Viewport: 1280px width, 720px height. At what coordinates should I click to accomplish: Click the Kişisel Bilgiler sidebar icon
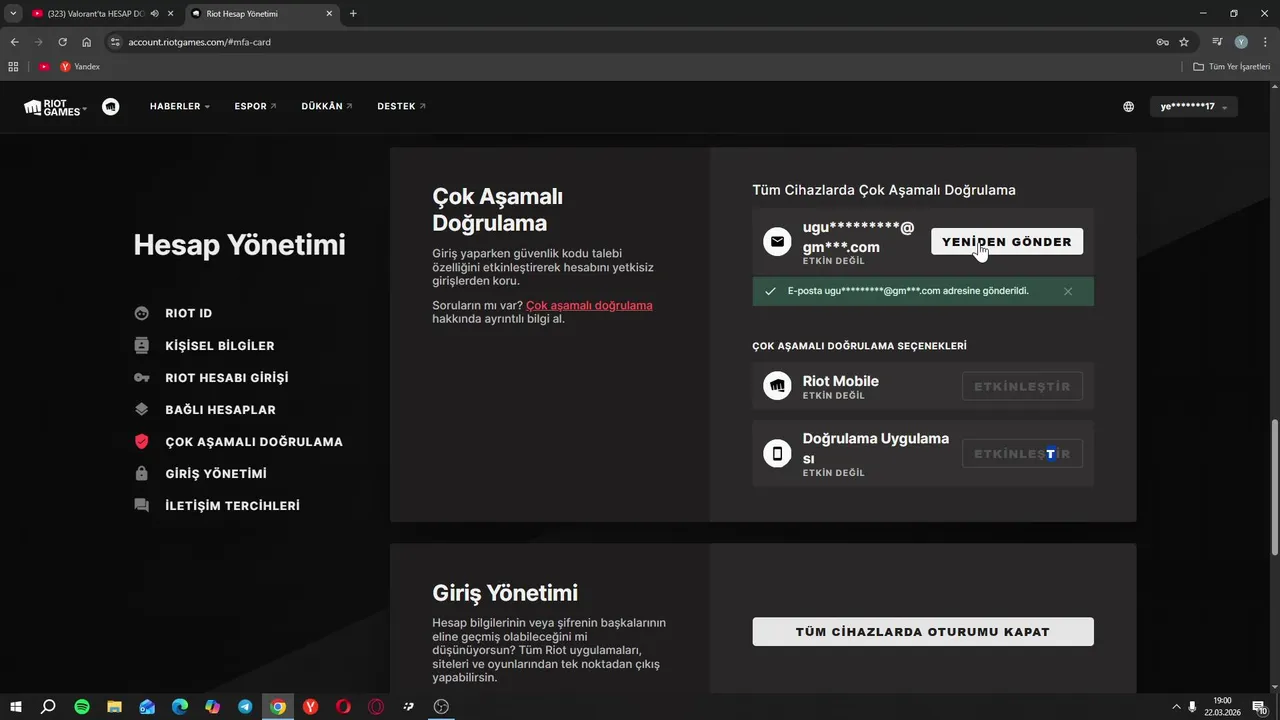pos(142,345)
